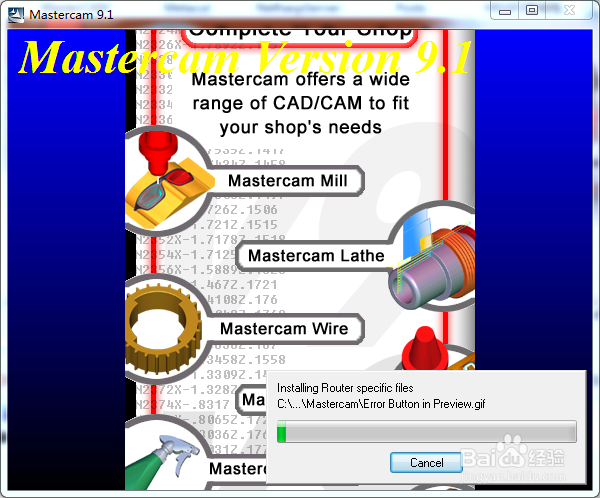Screen dimensions: 600x498
Task: Click the 'Mastercam Version 9.1' yellow heading
Action: point(245,57)
